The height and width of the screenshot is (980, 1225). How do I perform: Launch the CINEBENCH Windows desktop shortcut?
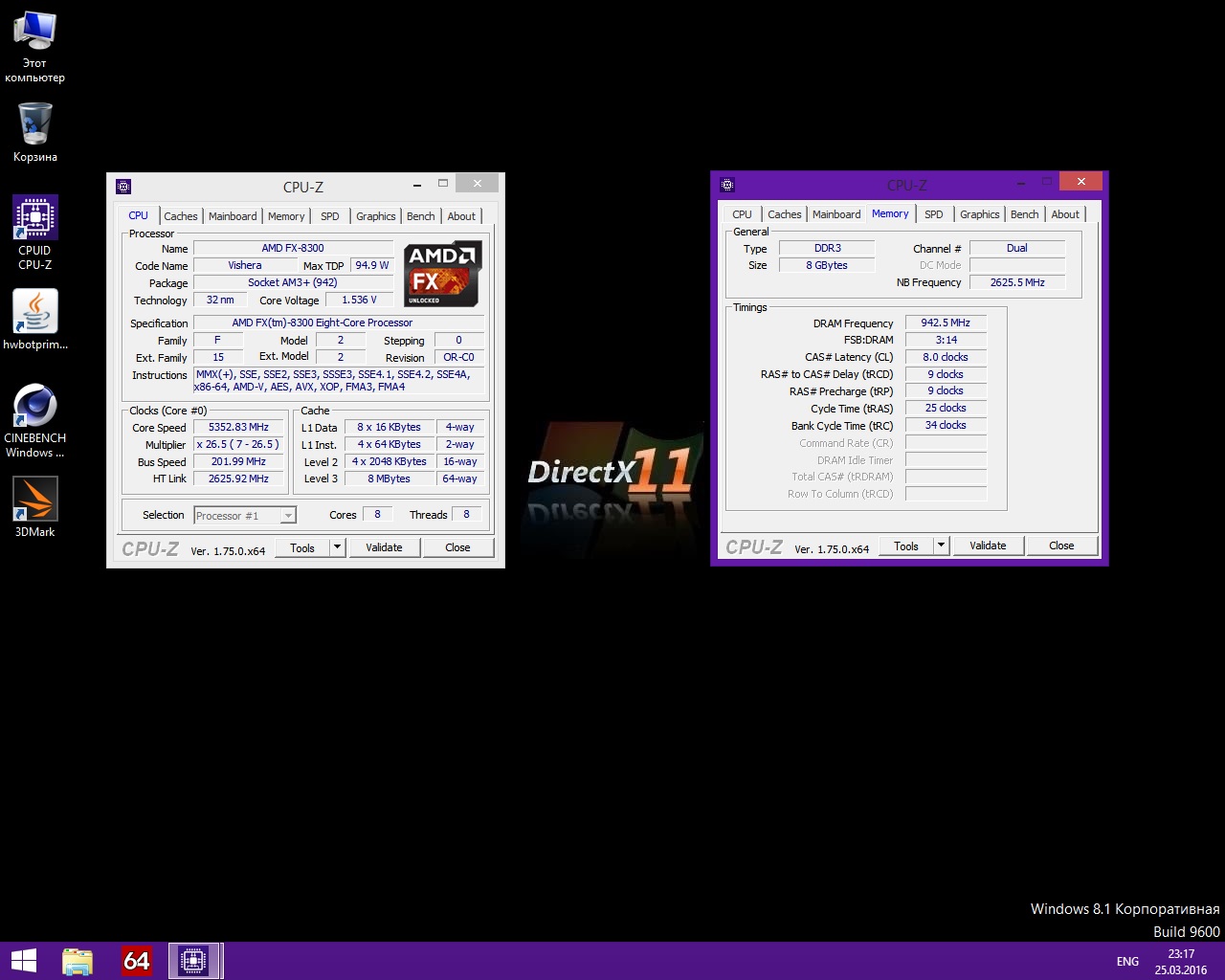tap(35, 421)
